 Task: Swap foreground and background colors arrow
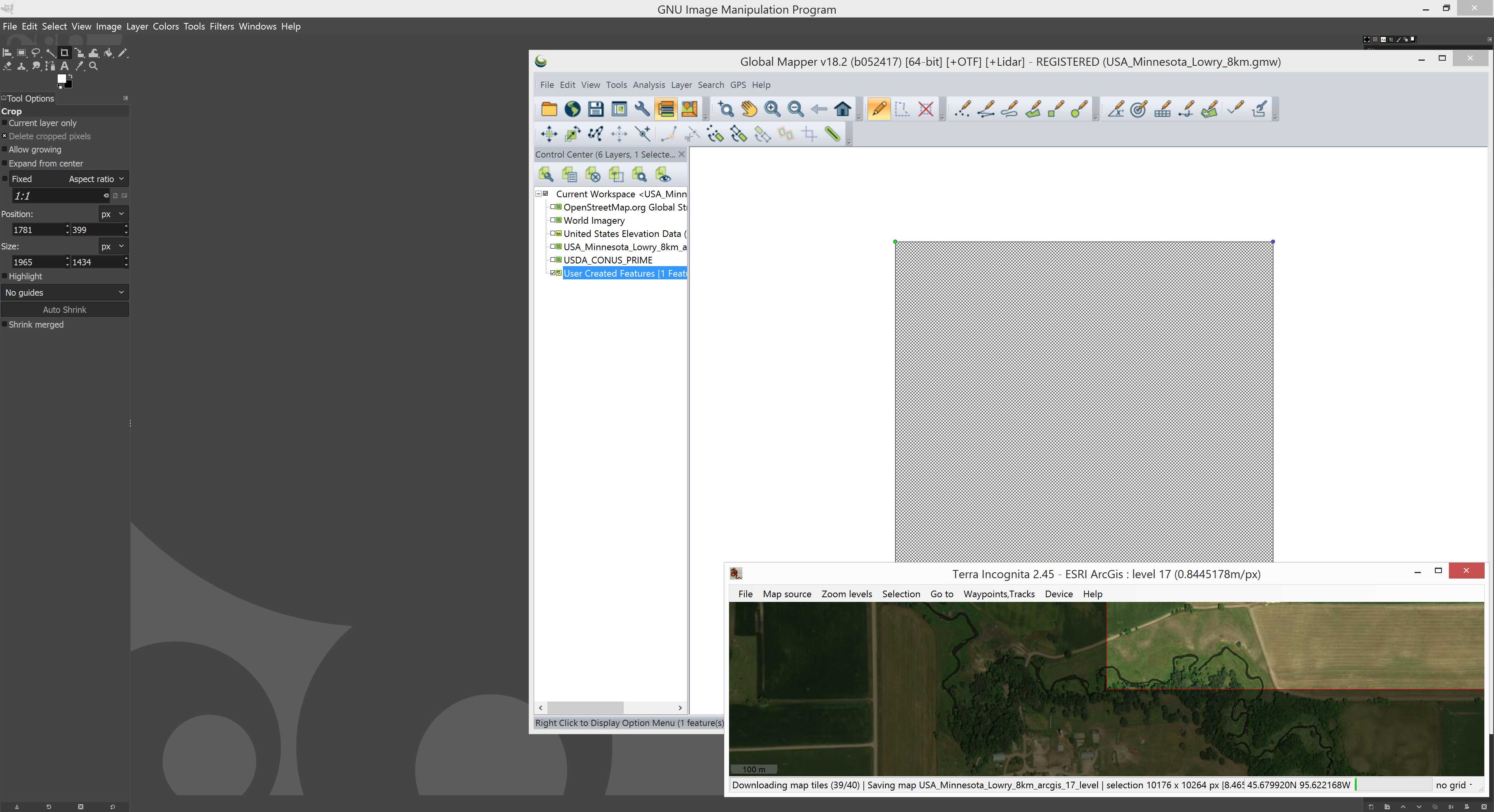click(x=70, y=76)
